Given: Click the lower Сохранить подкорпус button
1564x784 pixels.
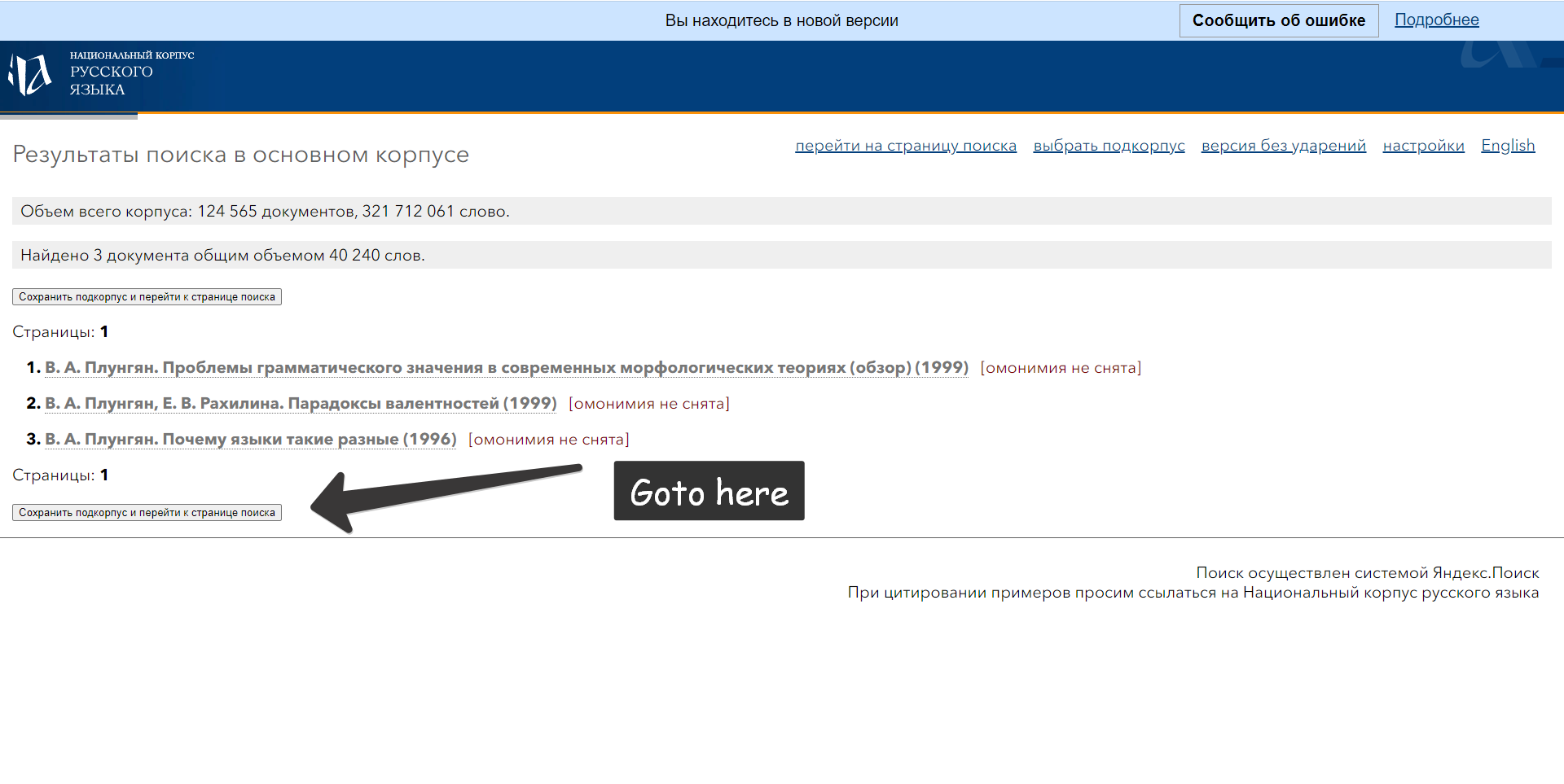Looking at the screenshot, I should click(147, 513).
